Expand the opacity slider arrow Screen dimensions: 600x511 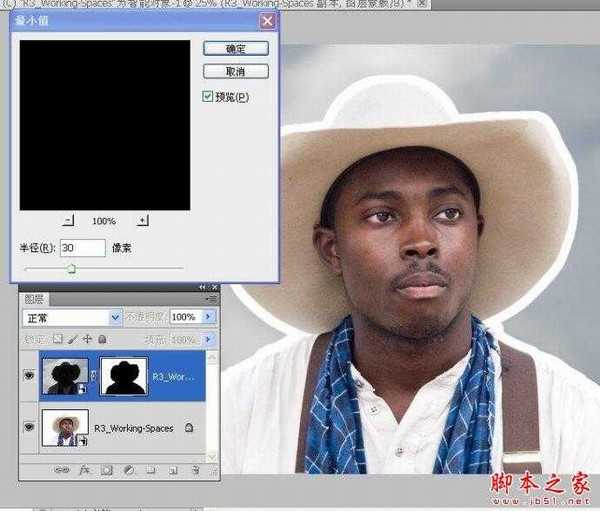tap(208, 317)
